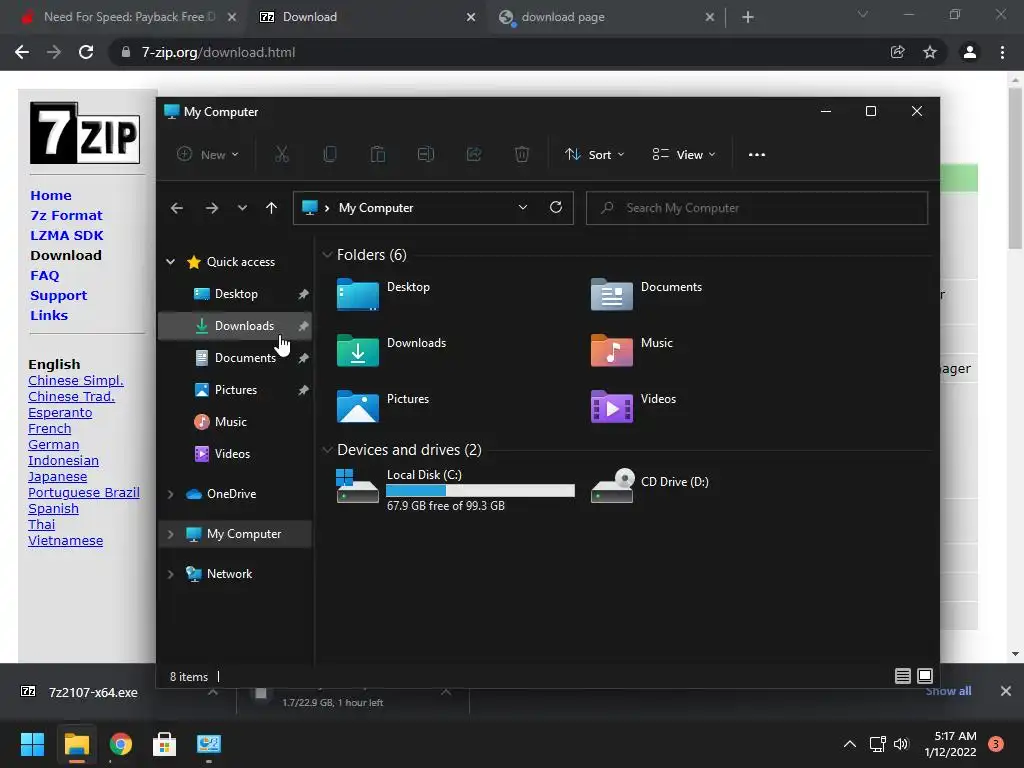
Task: Select Videos in Quick access sidebar
Action: 234,454
